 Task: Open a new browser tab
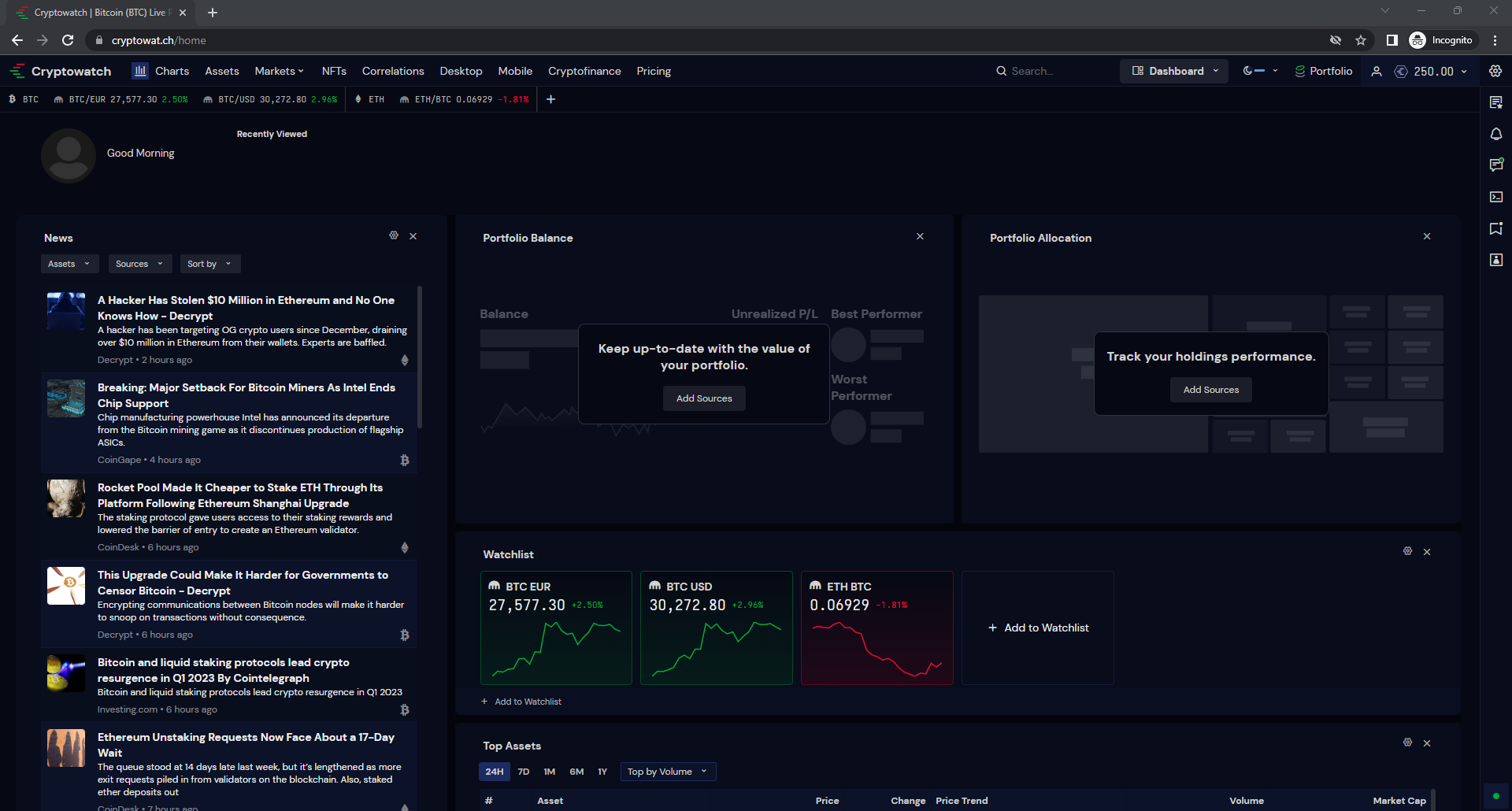pyautogui.click(x=213, y=13)
